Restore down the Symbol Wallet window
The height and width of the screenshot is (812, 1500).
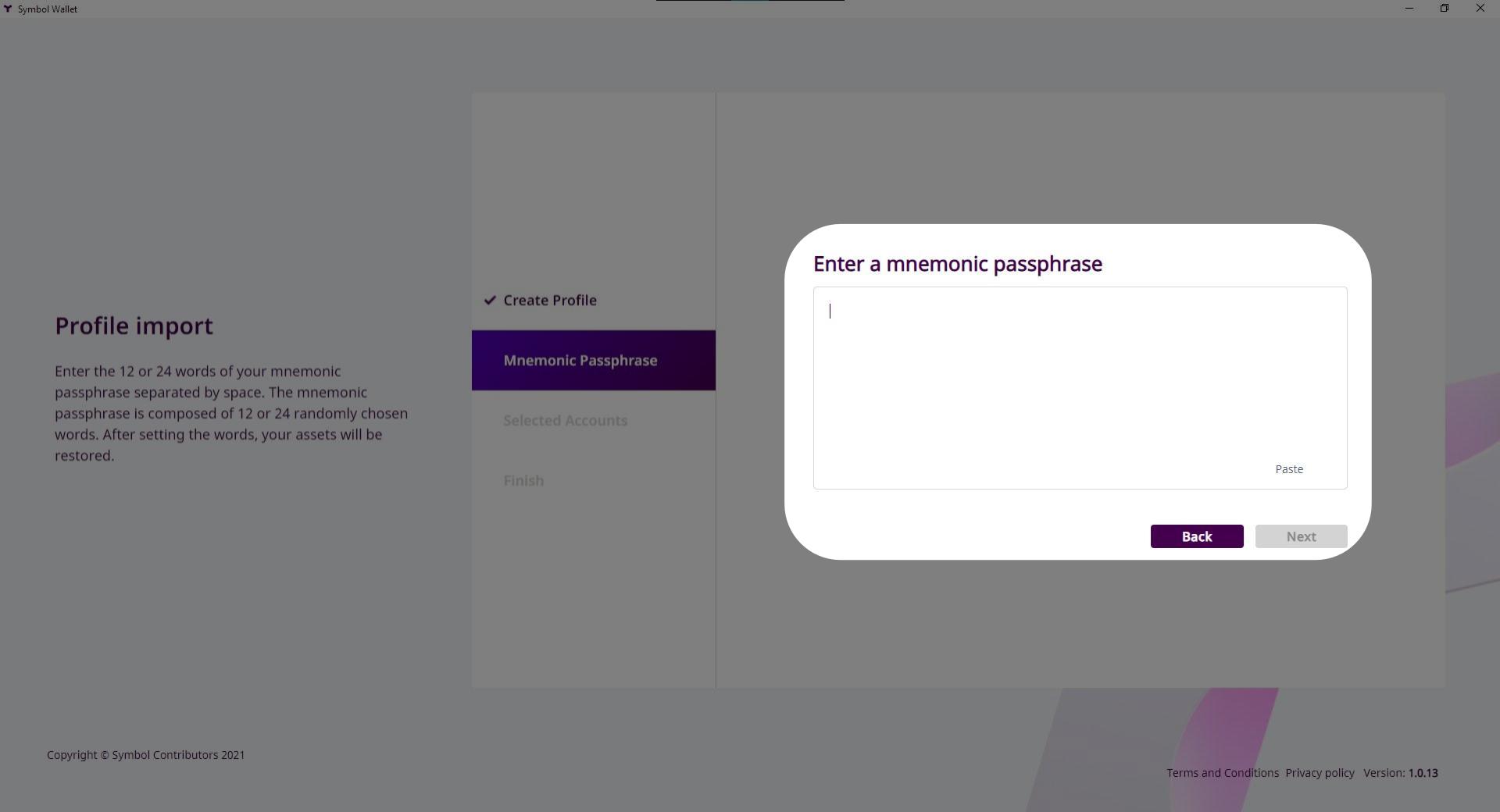click(x=1444, y=9)
